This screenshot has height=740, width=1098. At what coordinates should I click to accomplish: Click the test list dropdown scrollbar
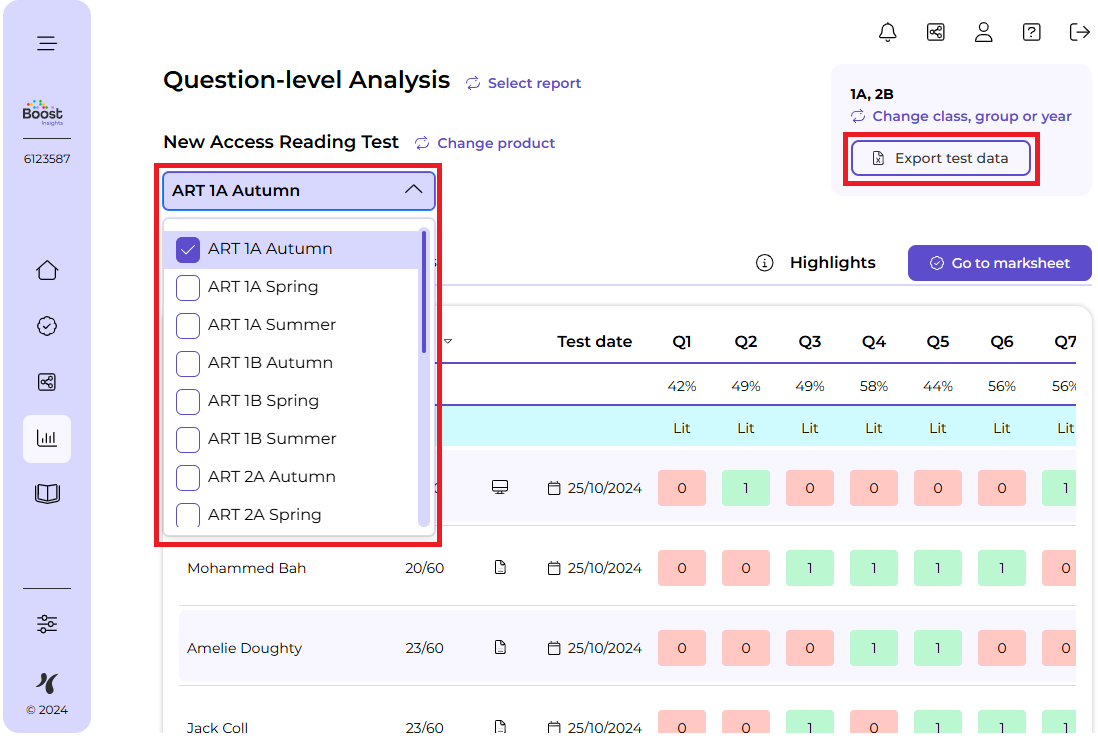pyautogui.click(x=424, y=292)
